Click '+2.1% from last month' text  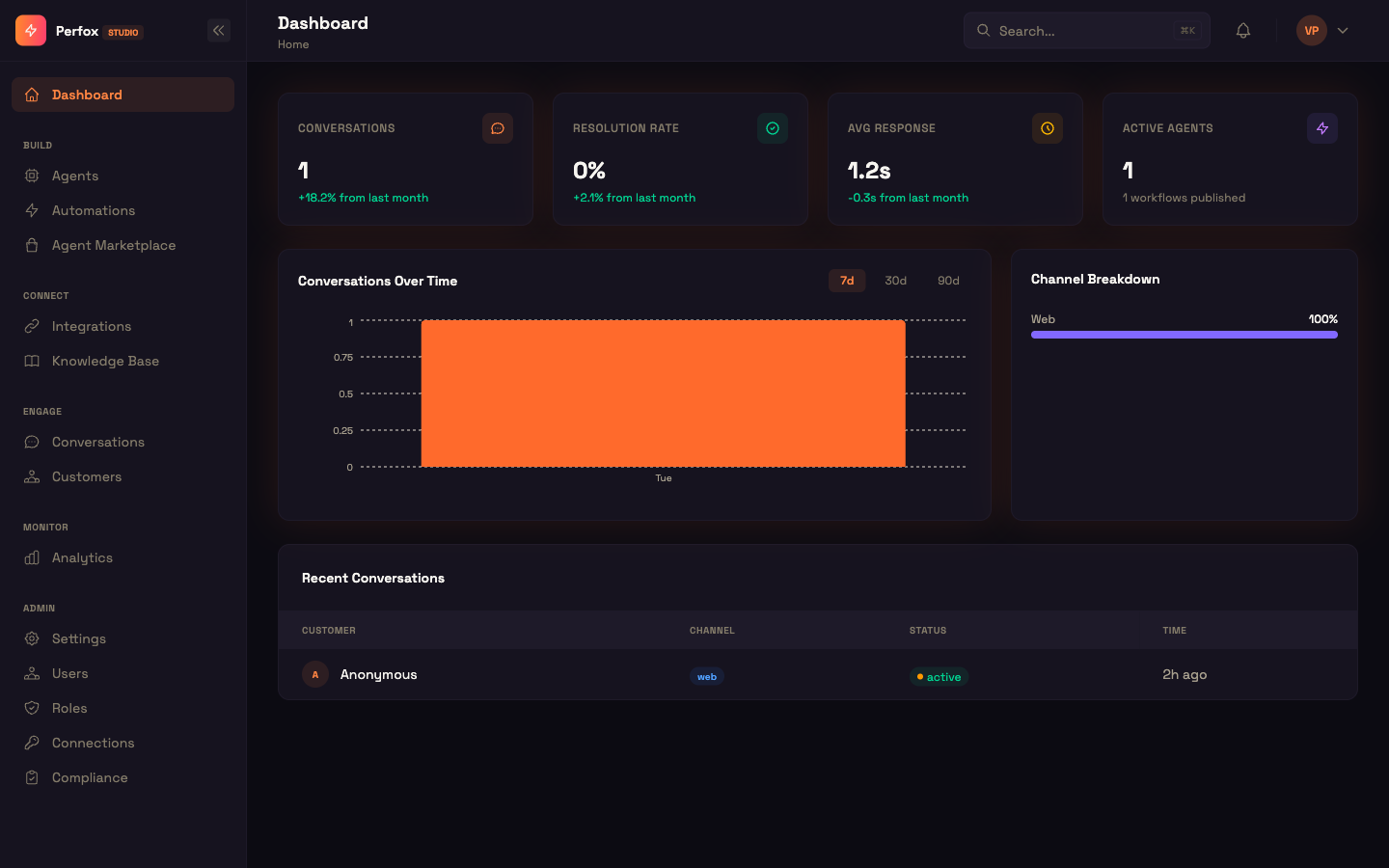[635, 198]
